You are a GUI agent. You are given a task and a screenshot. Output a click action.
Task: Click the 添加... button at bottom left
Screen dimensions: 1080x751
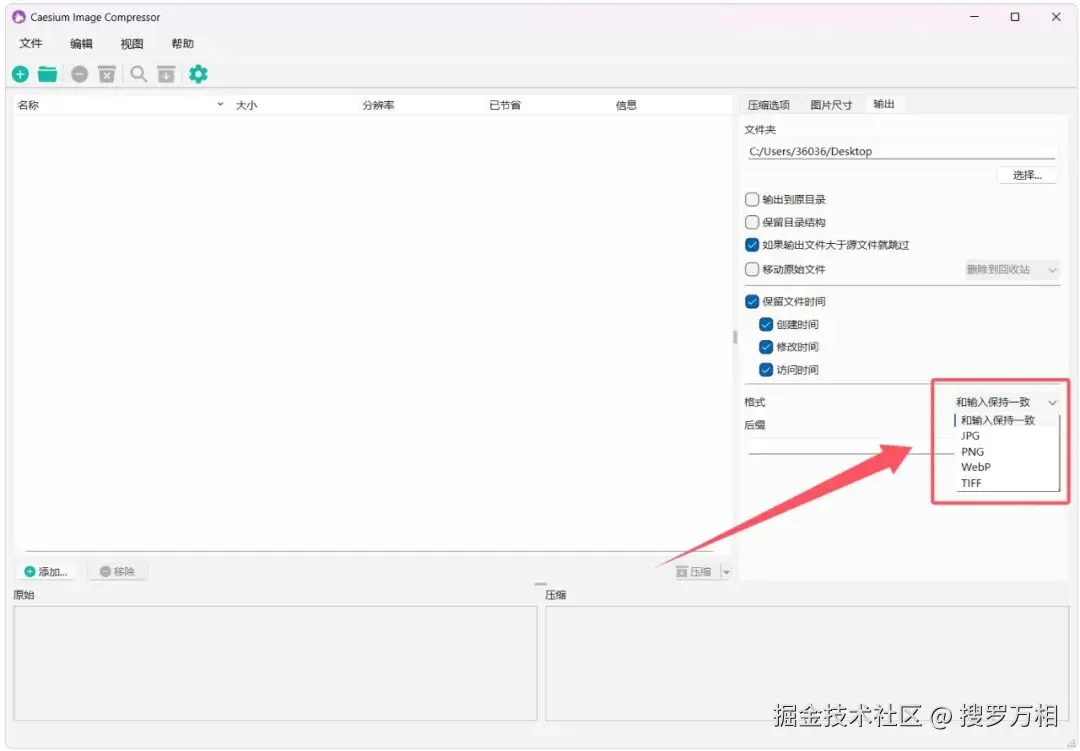[46, 571]
